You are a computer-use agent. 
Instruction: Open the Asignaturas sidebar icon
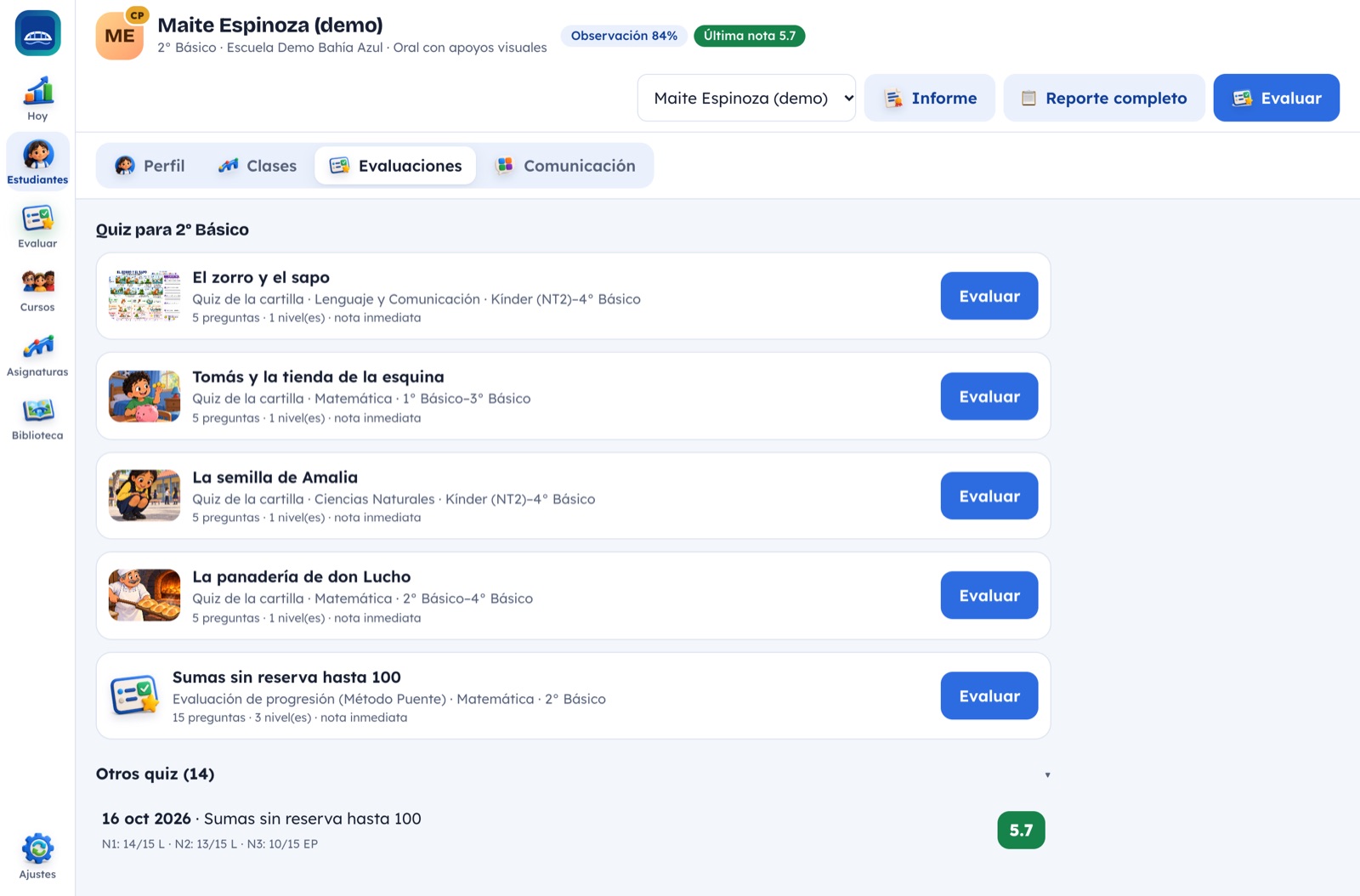click(x=37, y=354)
